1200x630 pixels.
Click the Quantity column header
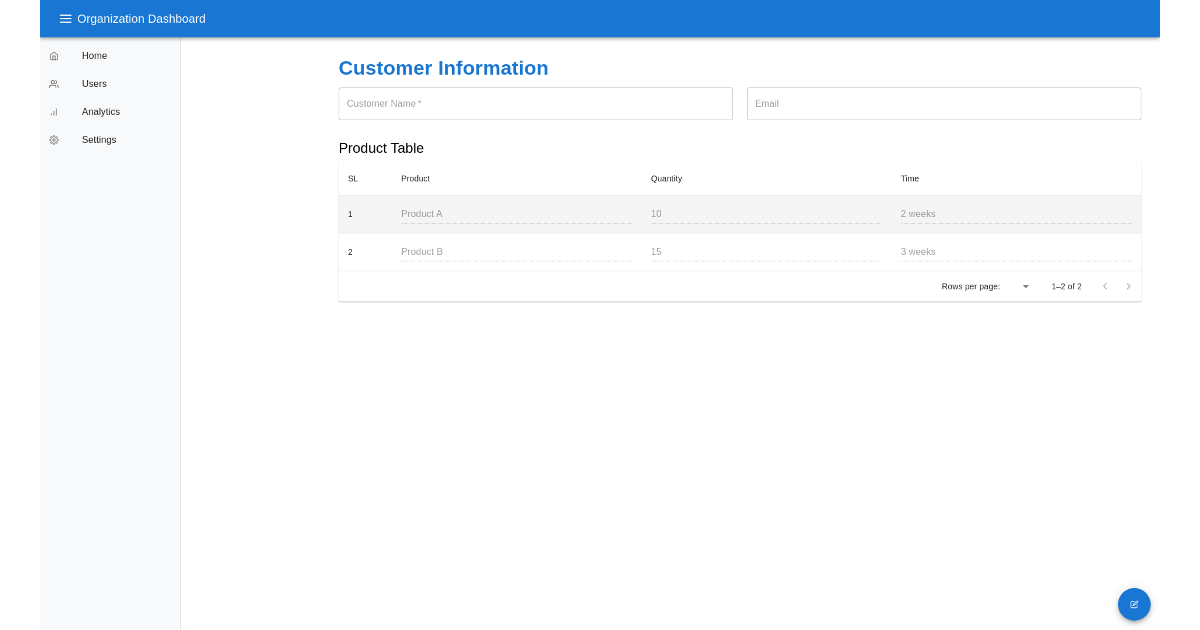(x=666, y=179)
